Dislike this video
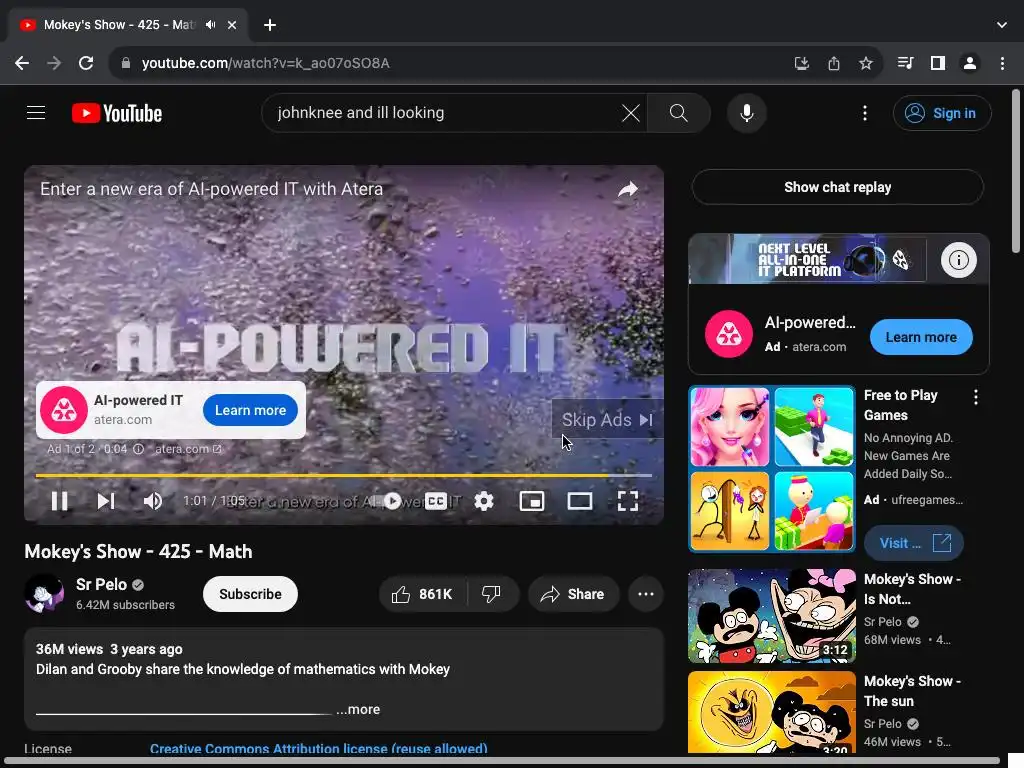 coord(492,594)
